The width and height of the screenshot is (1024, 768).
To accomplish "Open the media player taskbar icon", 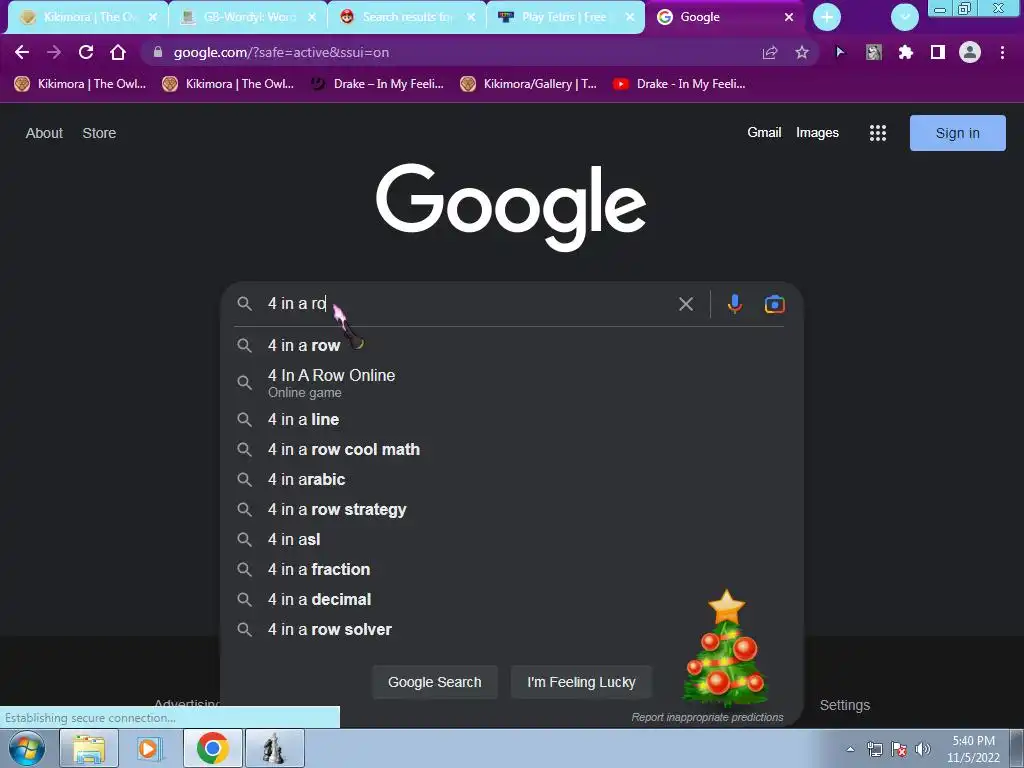I will [148, 748].
